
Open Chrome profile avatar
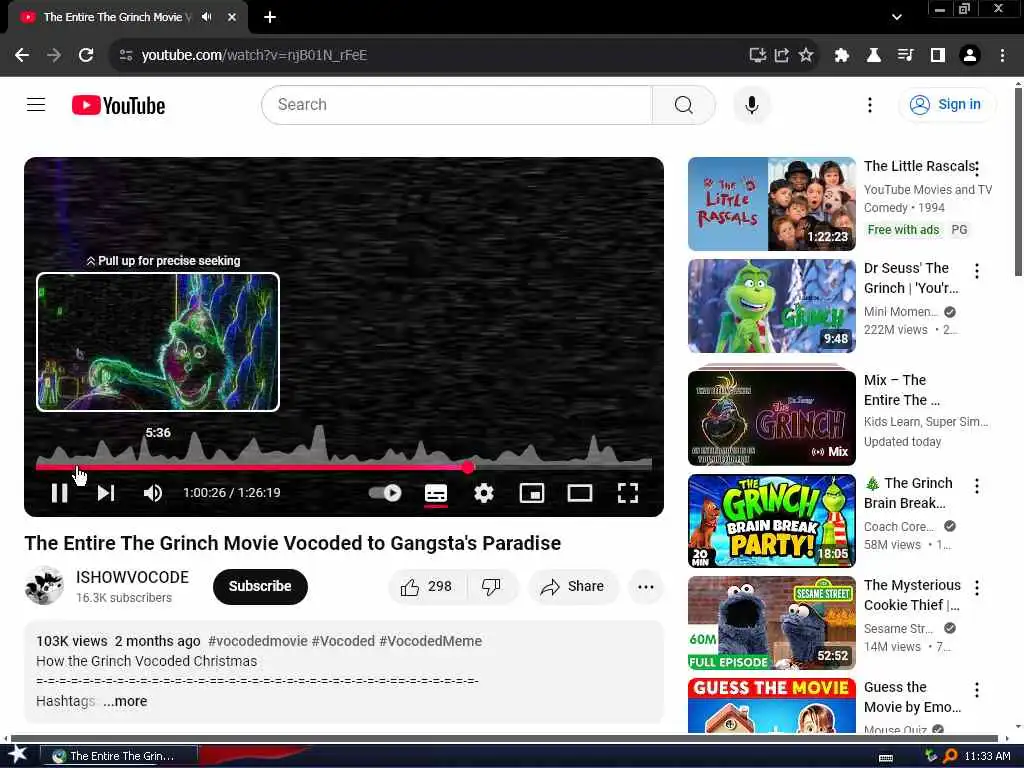pos(970,56)
